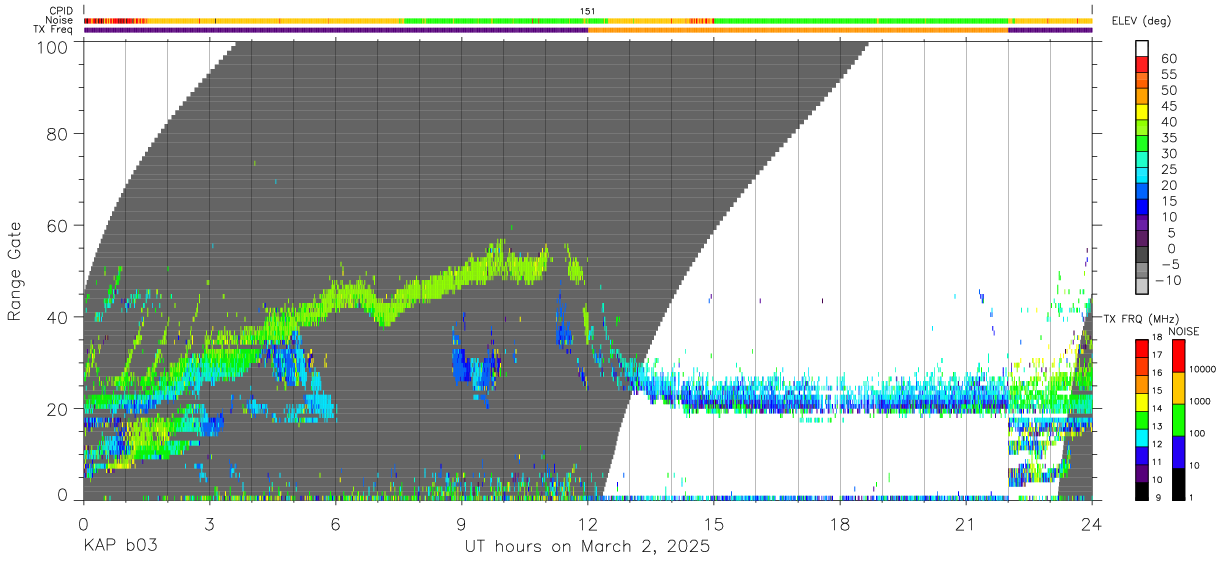The width and height of the screenshot is (1228, 567).
Task: Click the 'TX Freq' row label
Action: (x=55, y=30)
